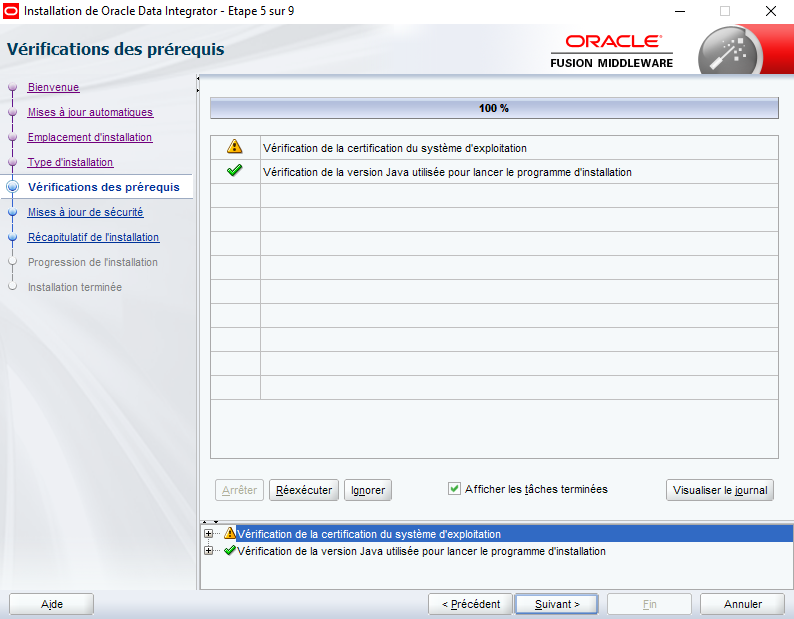Click the Réexécuter button
The image size is (794, 619).
coord(304,490)
